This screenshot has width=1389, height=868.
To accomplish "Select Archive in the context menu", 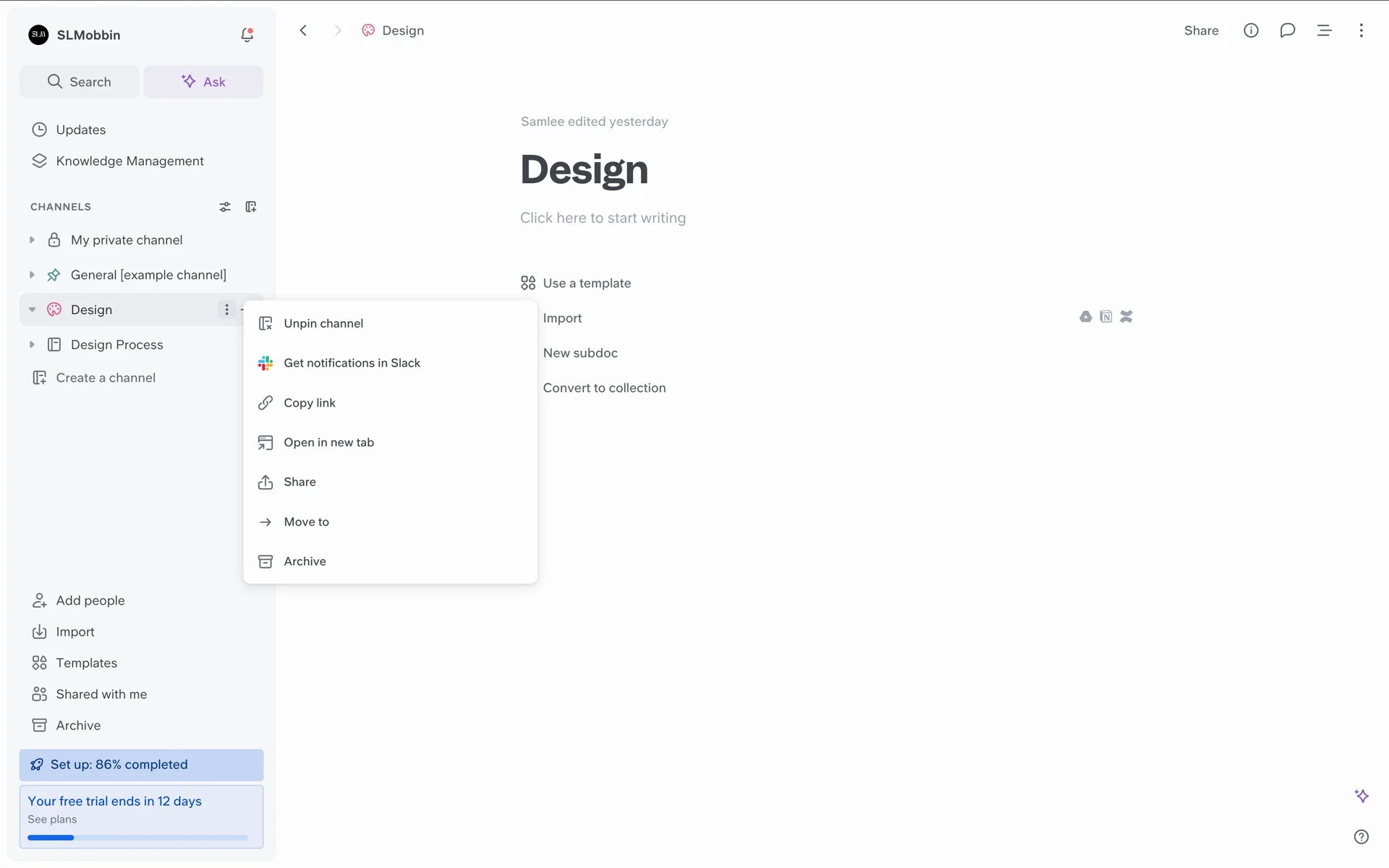I will [305, 561].
